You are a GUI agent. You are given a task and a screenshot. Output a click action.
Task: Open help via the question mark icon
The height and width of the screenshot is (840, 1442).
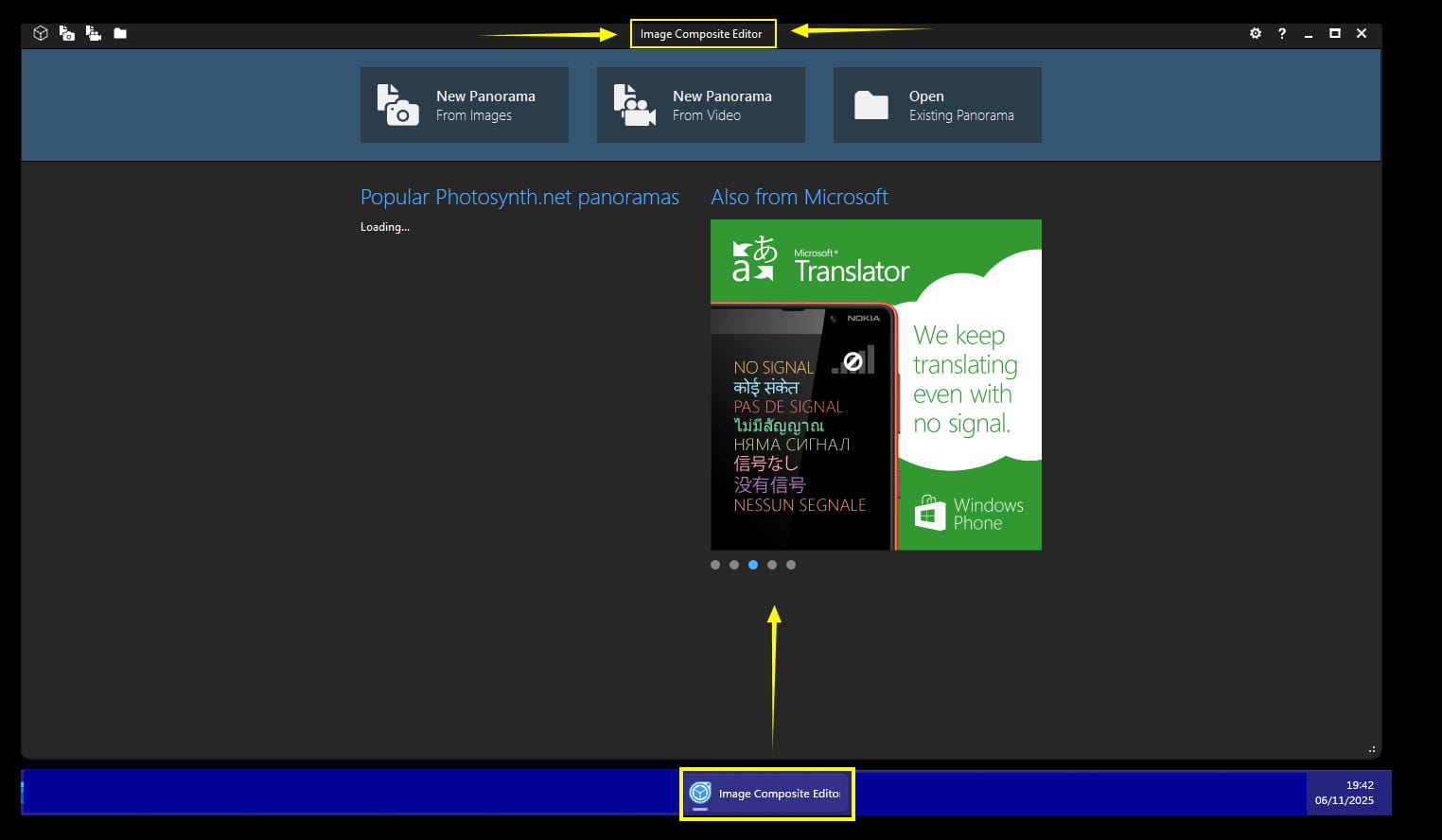click(1282, 33)
